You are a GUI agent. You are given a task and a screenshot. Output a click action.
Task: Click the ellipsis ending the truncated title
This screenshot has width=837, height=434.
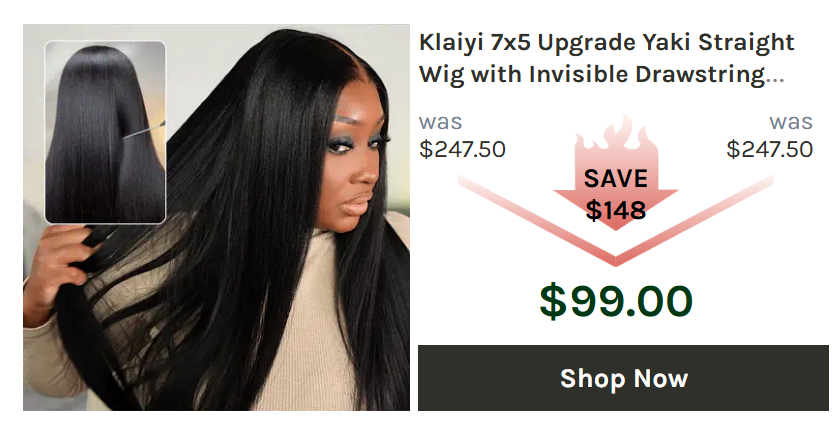pos(775,81)
